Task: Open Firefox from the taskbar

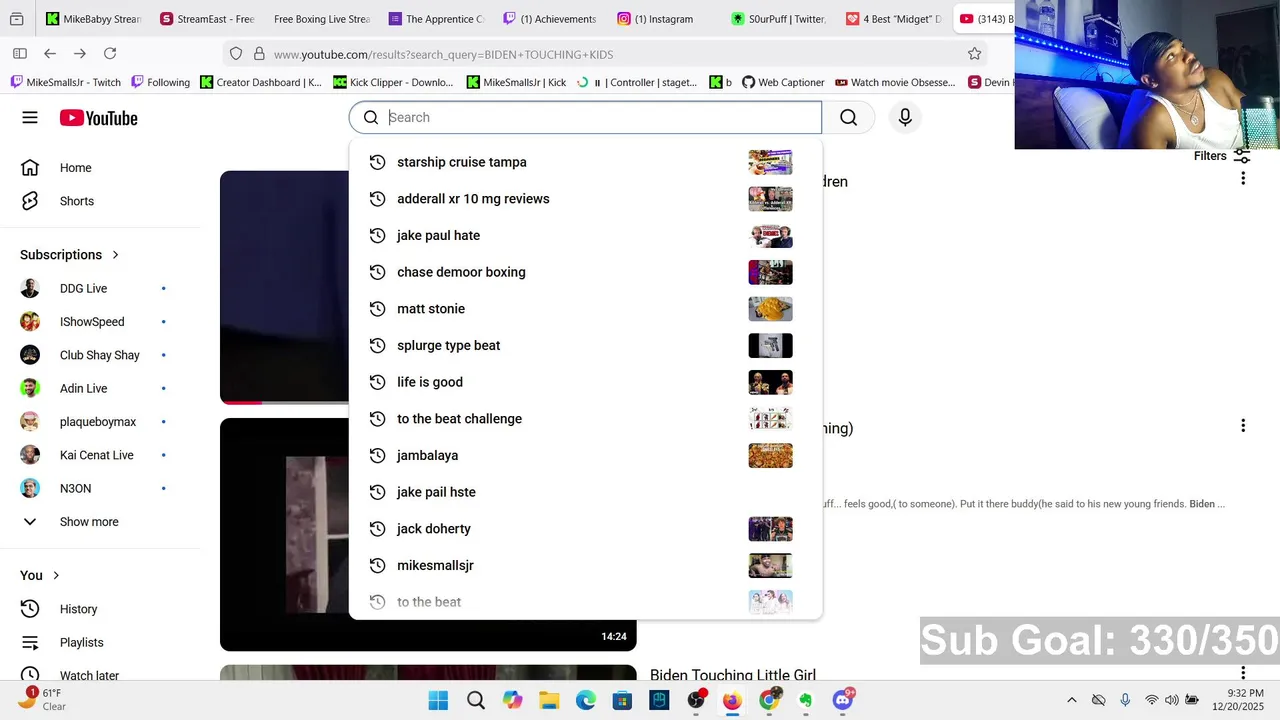Action: 732,701
